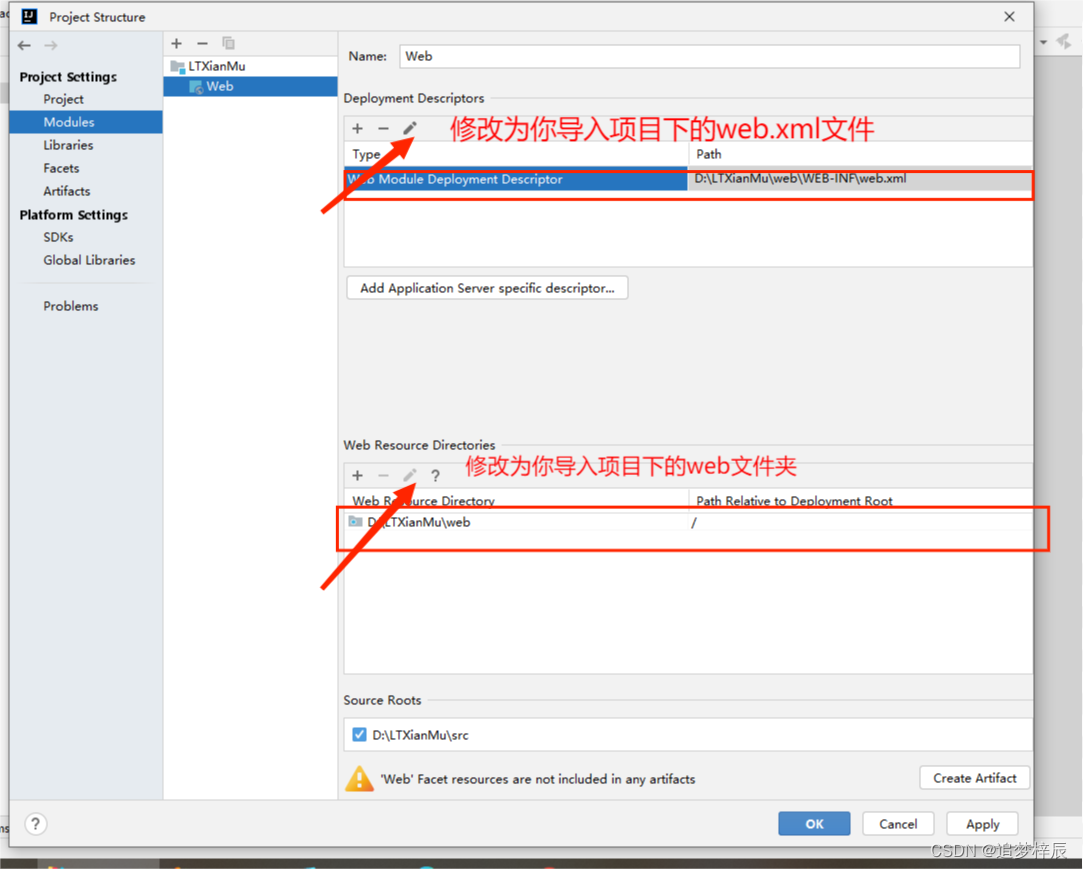Click the Create Artifact button
Image resolution: width=1083 pixels, height=869 pixels.
coord(975,778)
